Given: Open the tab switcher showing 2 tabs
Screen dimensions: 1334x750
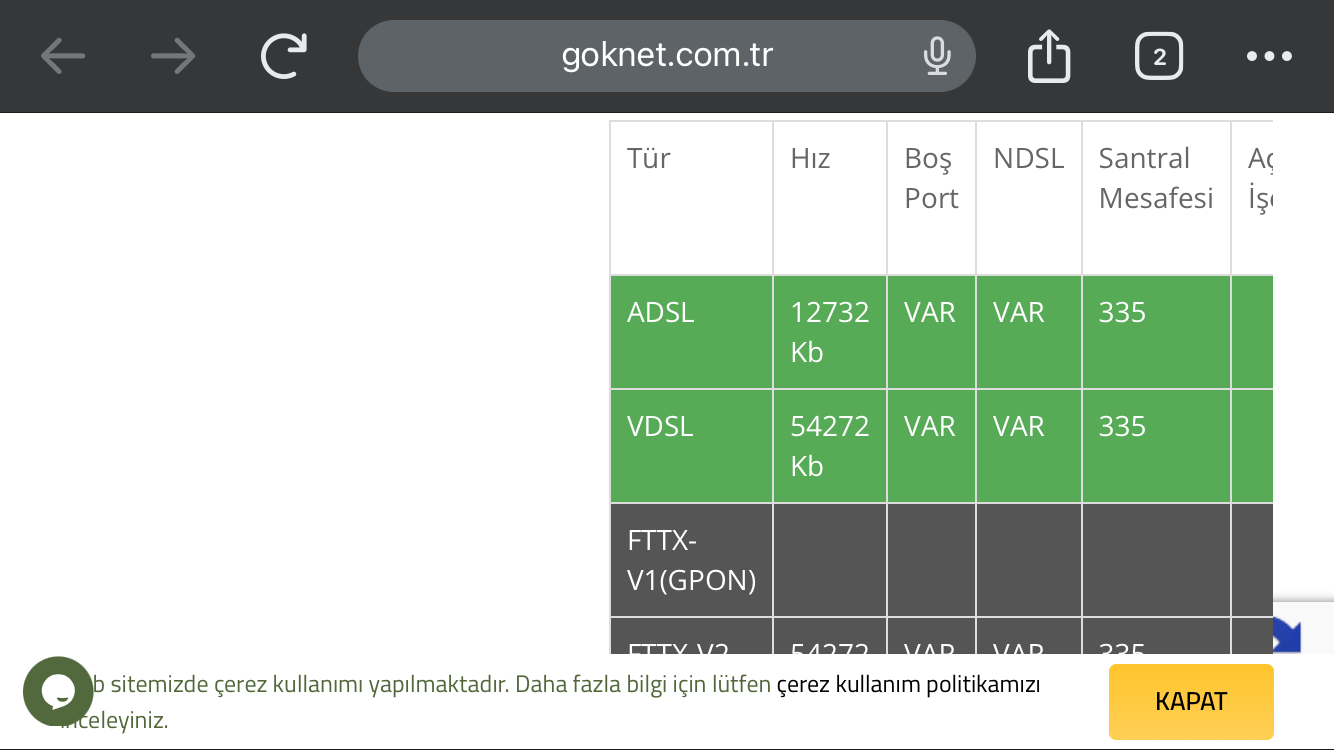Looking at the screenshot, I should pyautogui.click(x=1159, y=57).
